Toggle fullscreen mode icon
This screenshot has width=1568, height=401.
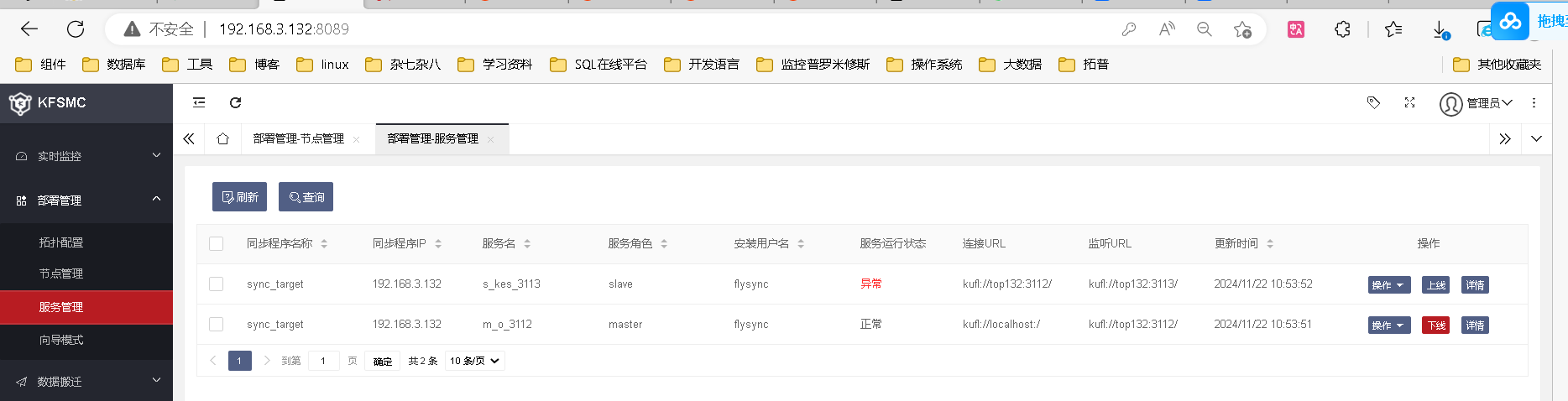pyautogui.click(x=1409, y=102)
